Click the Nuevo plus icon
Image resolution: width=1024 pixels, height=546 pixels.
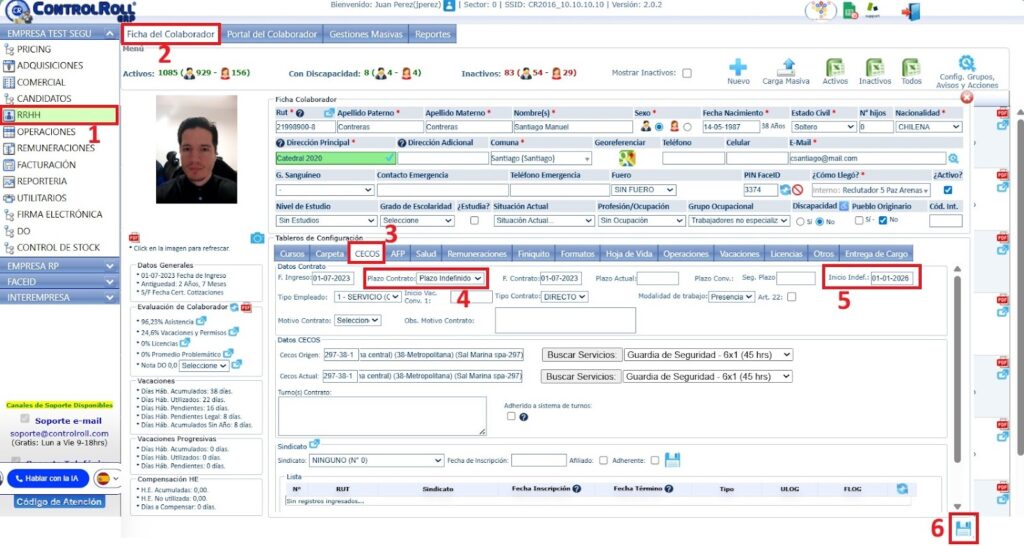pyautogui.click(x=738, y=67)
